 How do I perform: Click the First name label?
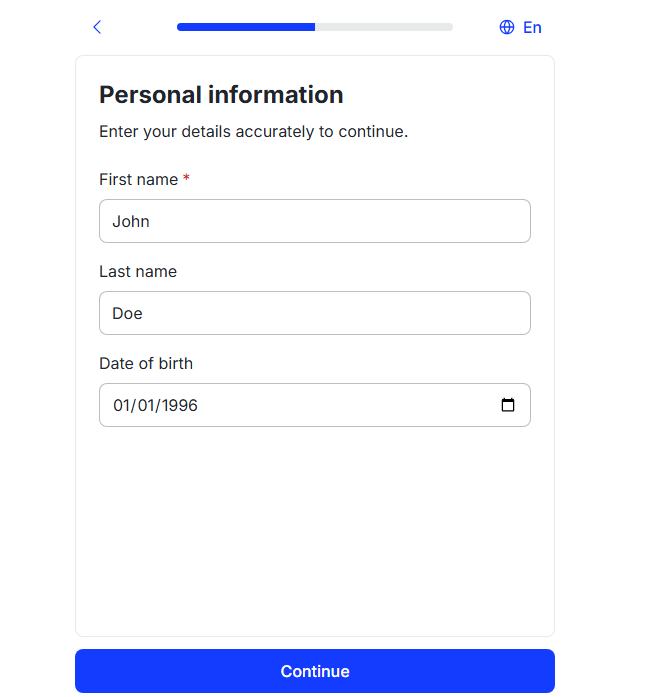pyautogui.click(x=138, y=180)
